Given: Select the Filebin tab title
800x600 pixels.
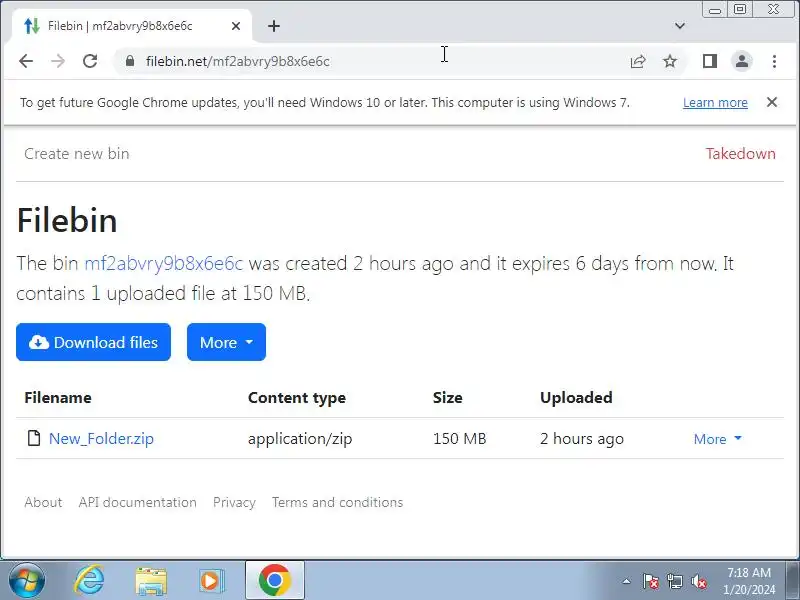Looking at the screenshot, I should point(120,26).
